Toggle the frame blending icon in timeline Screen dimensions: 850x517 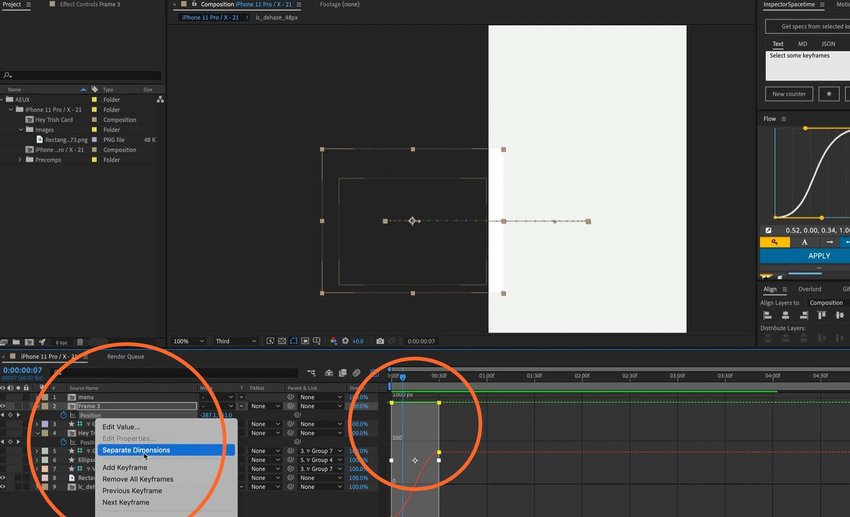(x=343, y=373)
